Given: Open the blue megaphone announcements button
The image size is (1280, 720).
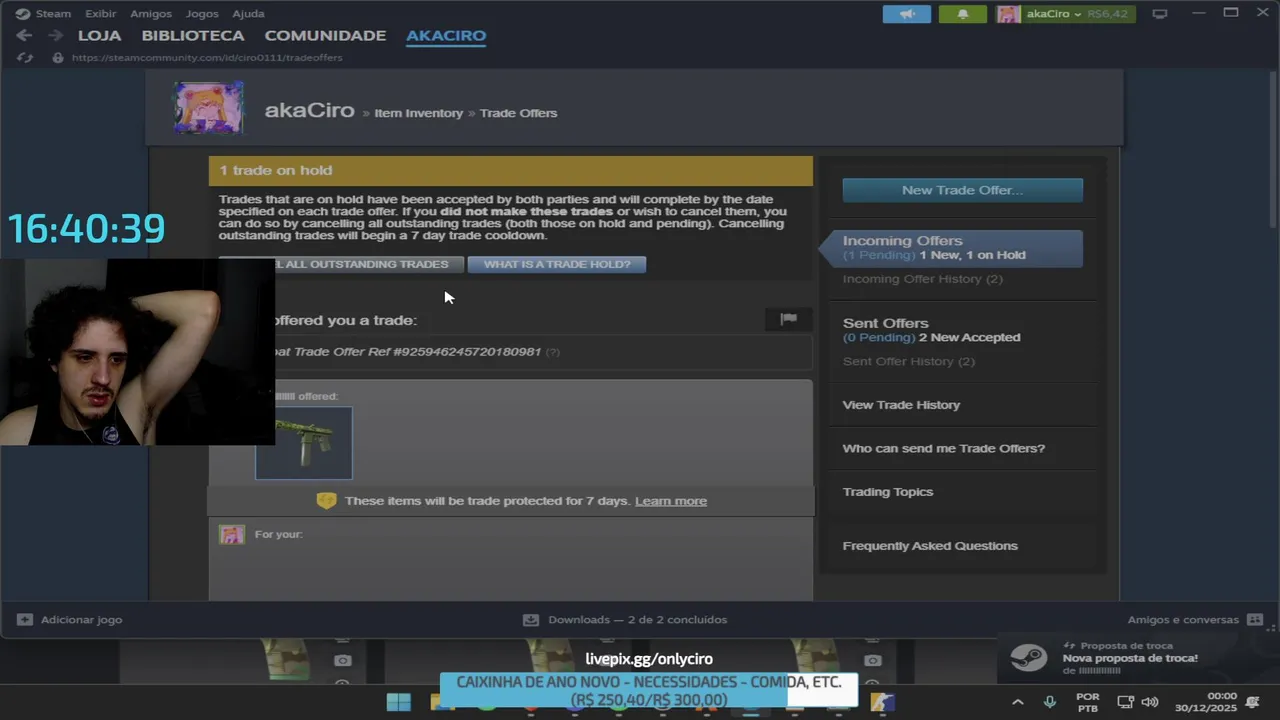Looking at the screenshot, I should [907, 14].
